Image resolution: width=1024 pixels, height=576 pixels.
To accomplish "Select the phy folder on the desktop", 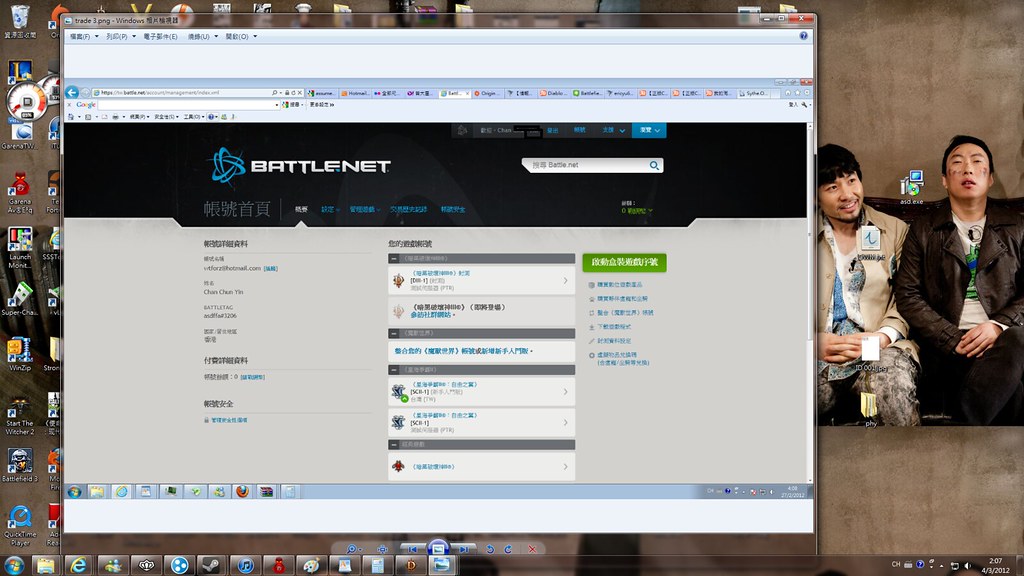I will coord(871,410).
